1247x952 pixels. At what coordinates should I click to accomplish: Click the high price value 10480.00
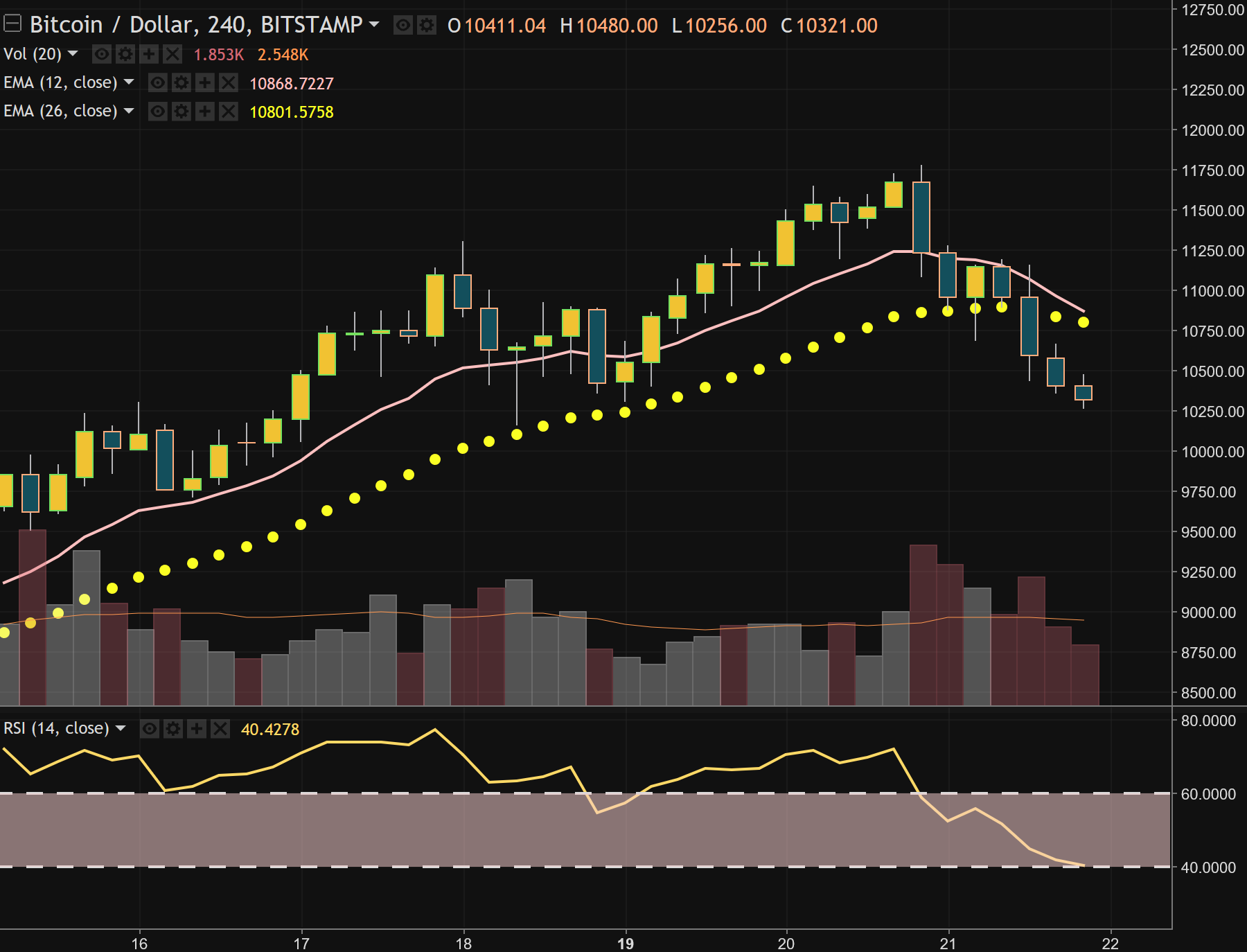[x=617, y=26]
